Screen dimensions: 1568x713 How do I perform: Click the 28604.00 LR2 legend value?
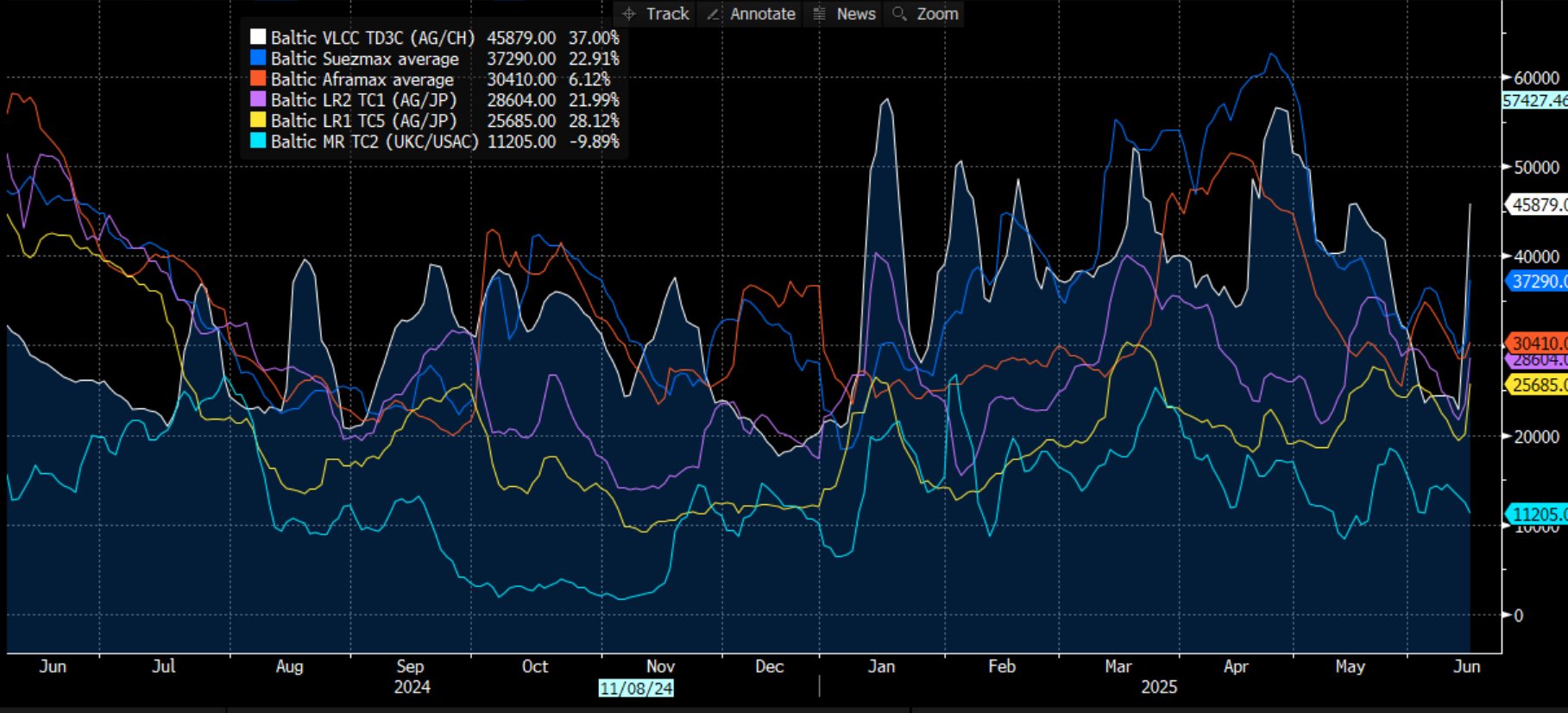tap(521, 100)
